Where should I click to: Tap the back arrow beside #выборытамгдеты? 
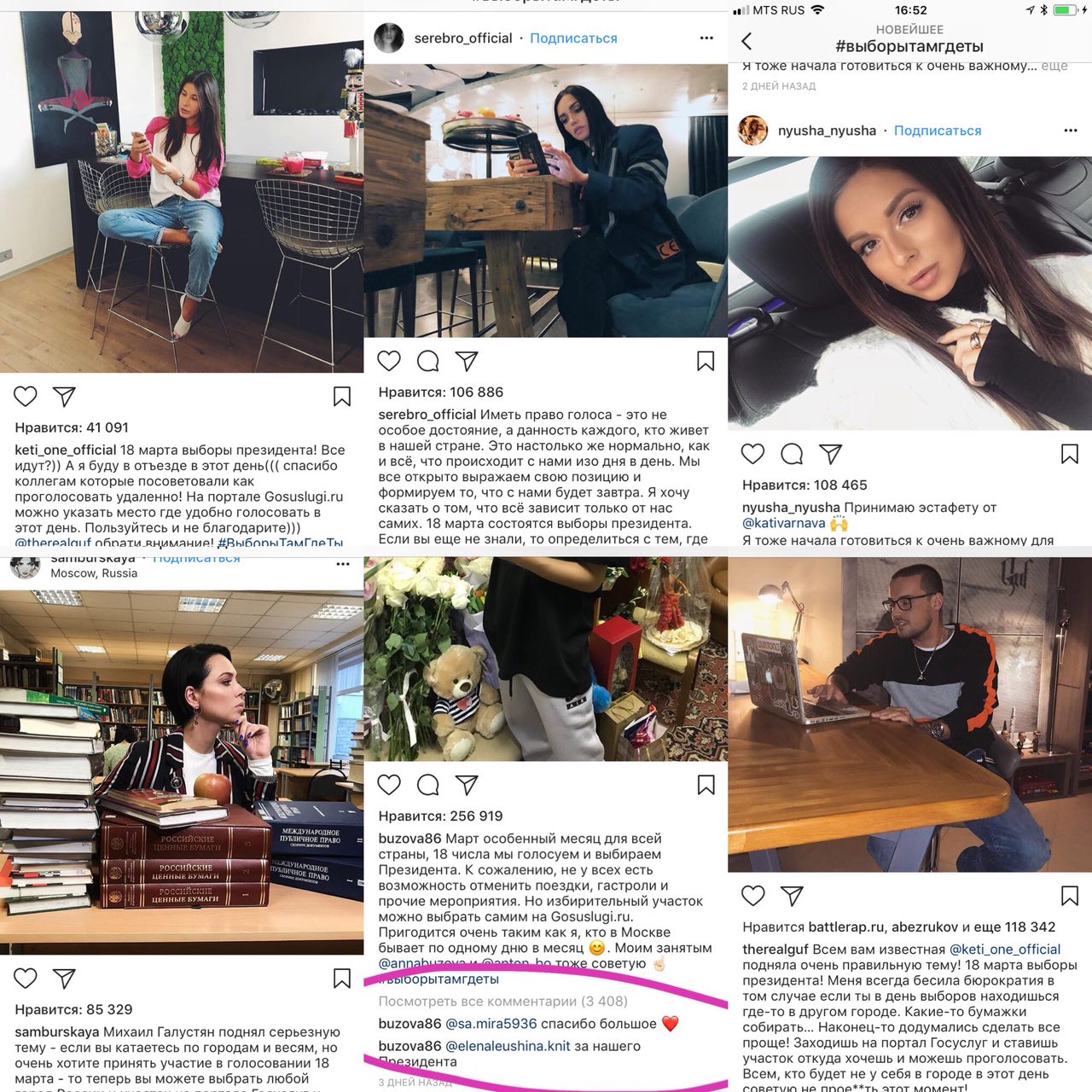[747, 41]
